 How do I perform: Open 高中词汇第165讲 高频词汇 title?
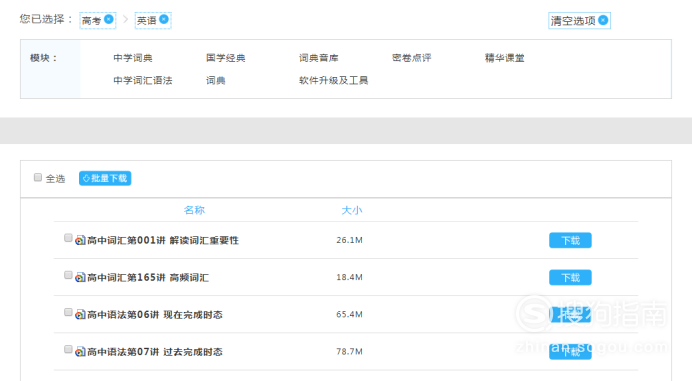pos(148,277)
